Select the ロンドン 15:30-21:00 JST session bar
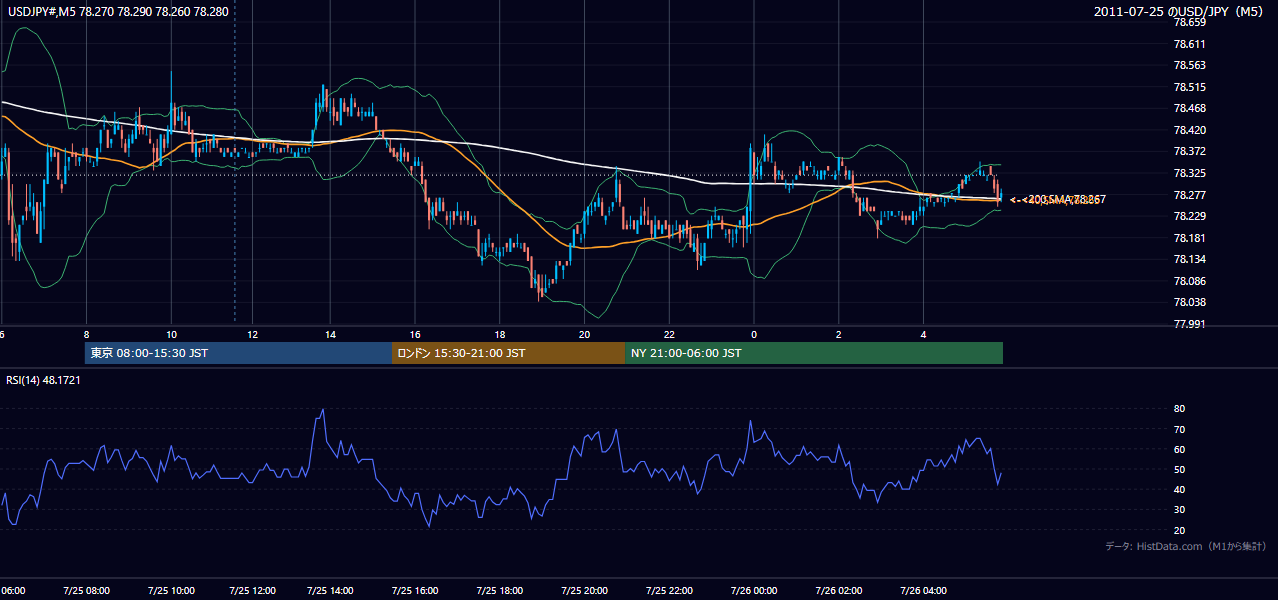 point(508,353)
